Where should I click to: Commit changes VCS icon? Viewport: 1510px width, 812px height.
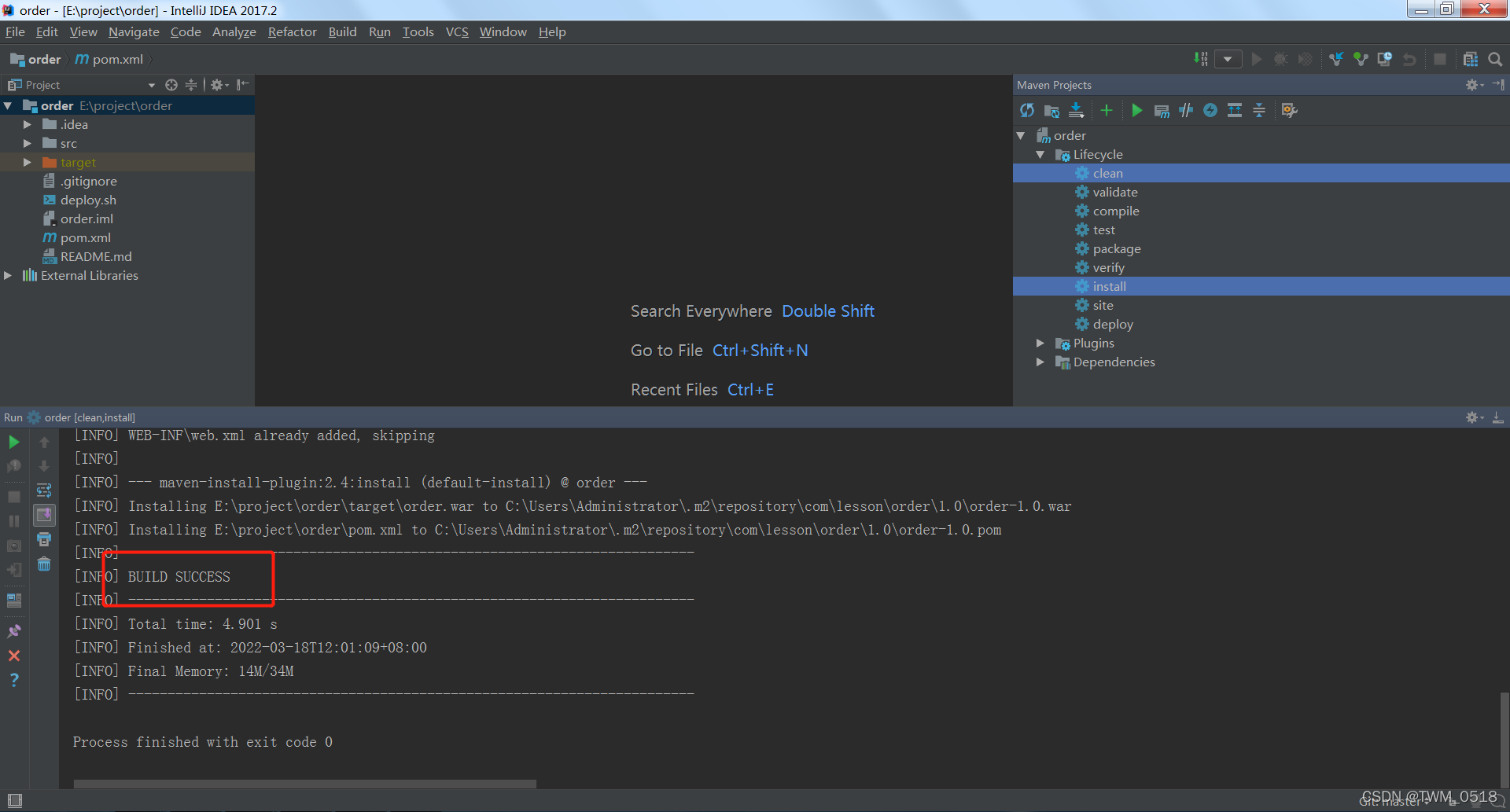pyautogui.click(x=1360, y=59)
